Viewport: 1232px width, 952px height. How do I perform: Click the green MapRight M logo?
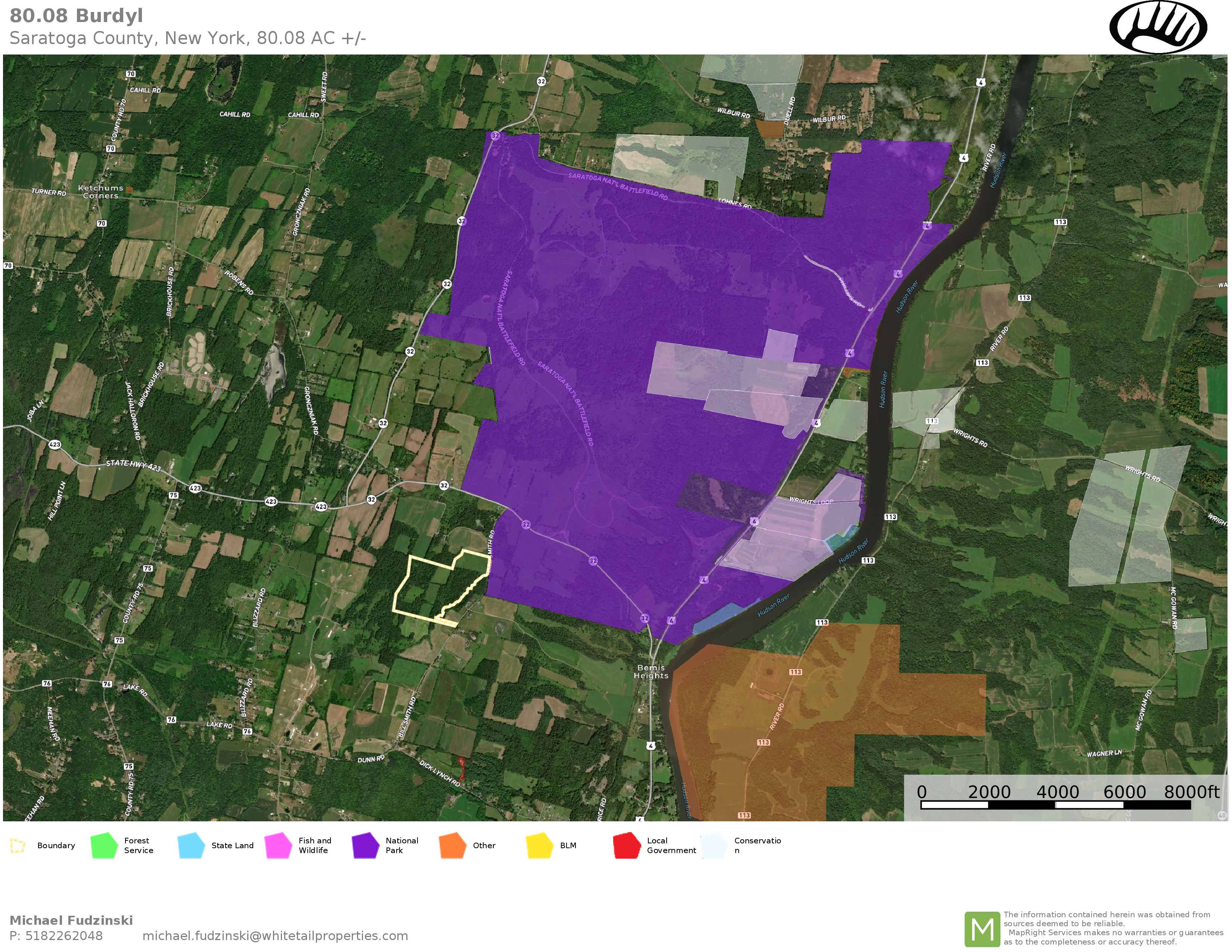982,929
